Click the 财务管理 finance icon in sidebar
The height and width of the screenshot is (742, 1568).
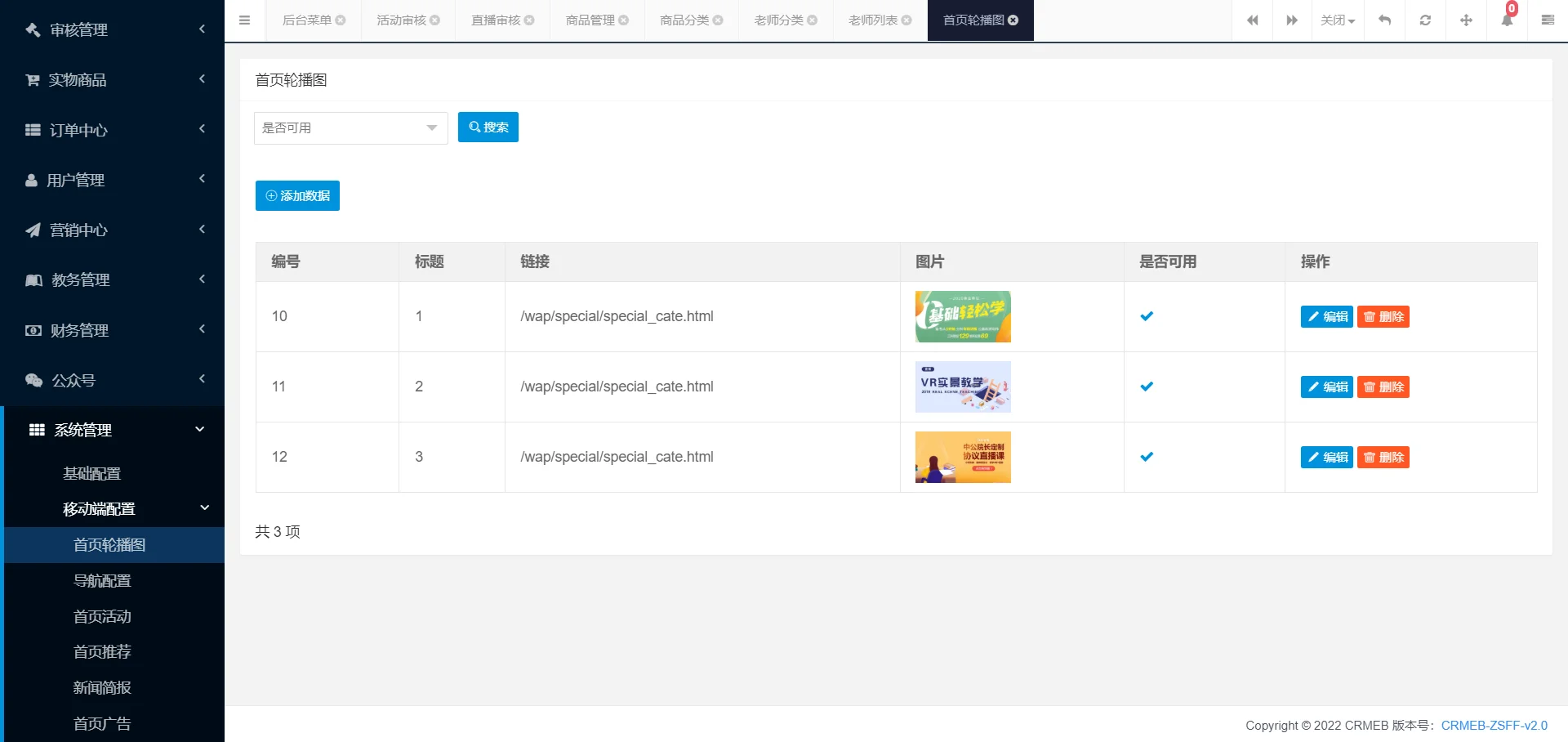pyautogui.click(x=32, y=330)
